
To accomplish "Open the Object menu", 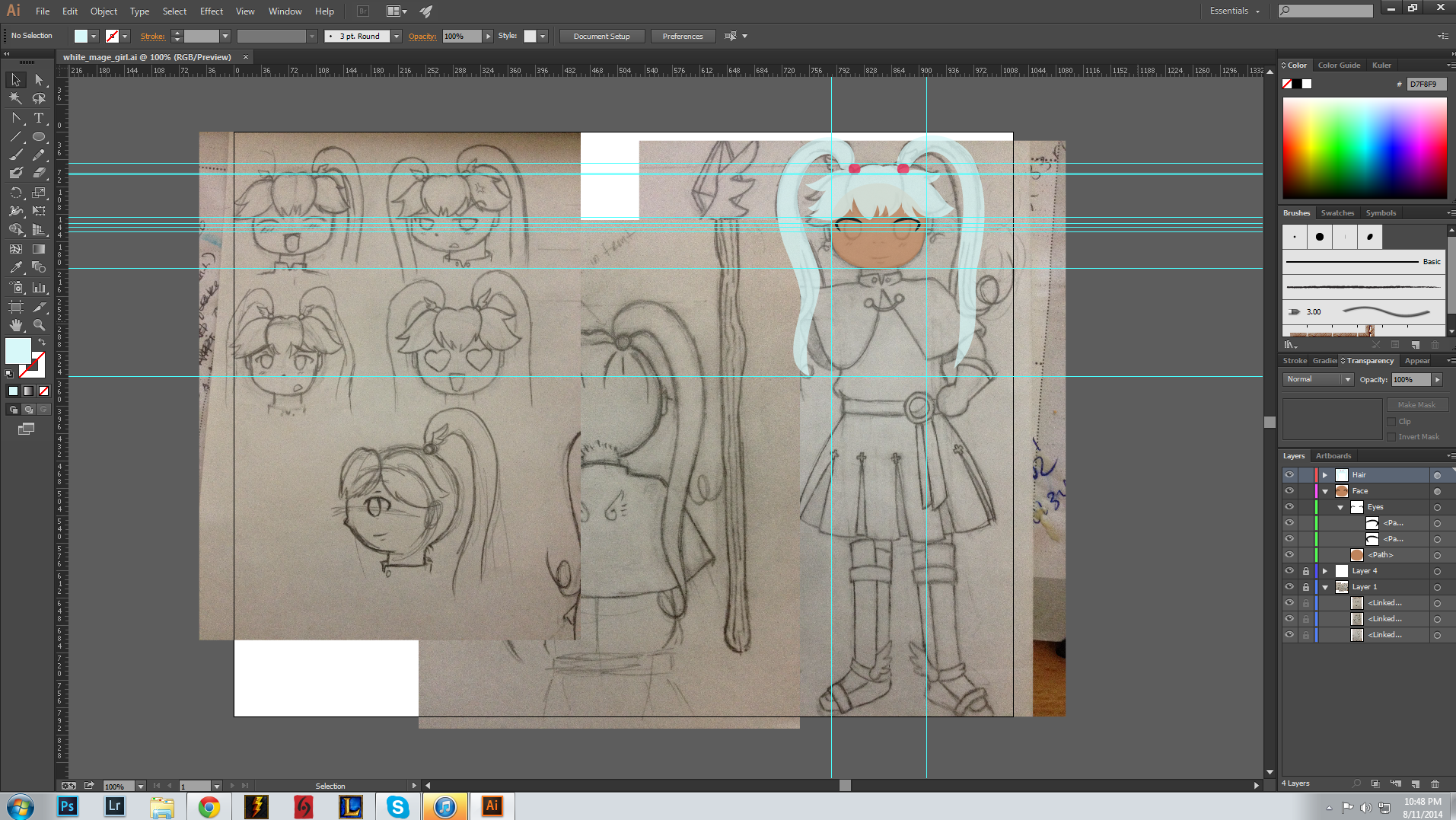I will pos(104,11).
